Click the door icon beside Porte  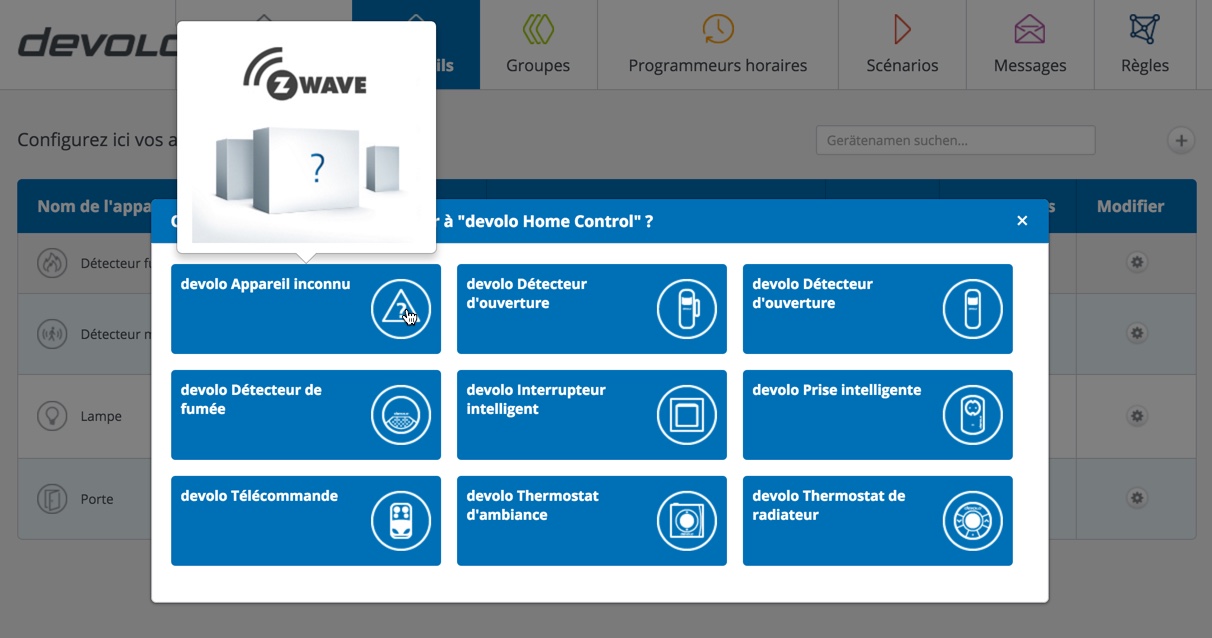point(51,498)
